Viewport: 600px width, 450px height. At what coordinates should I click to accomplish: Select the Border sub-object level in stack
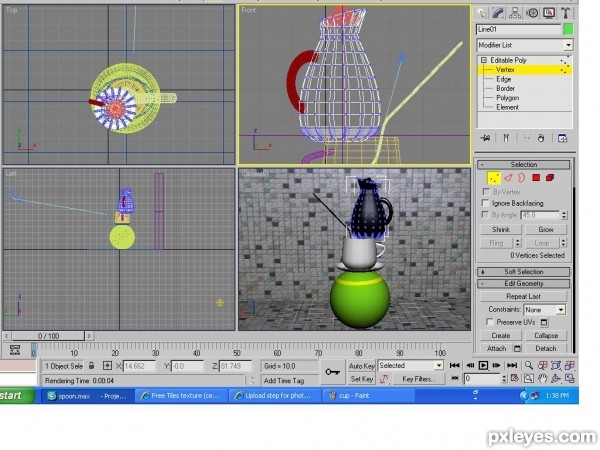click(x=505, y=88)
